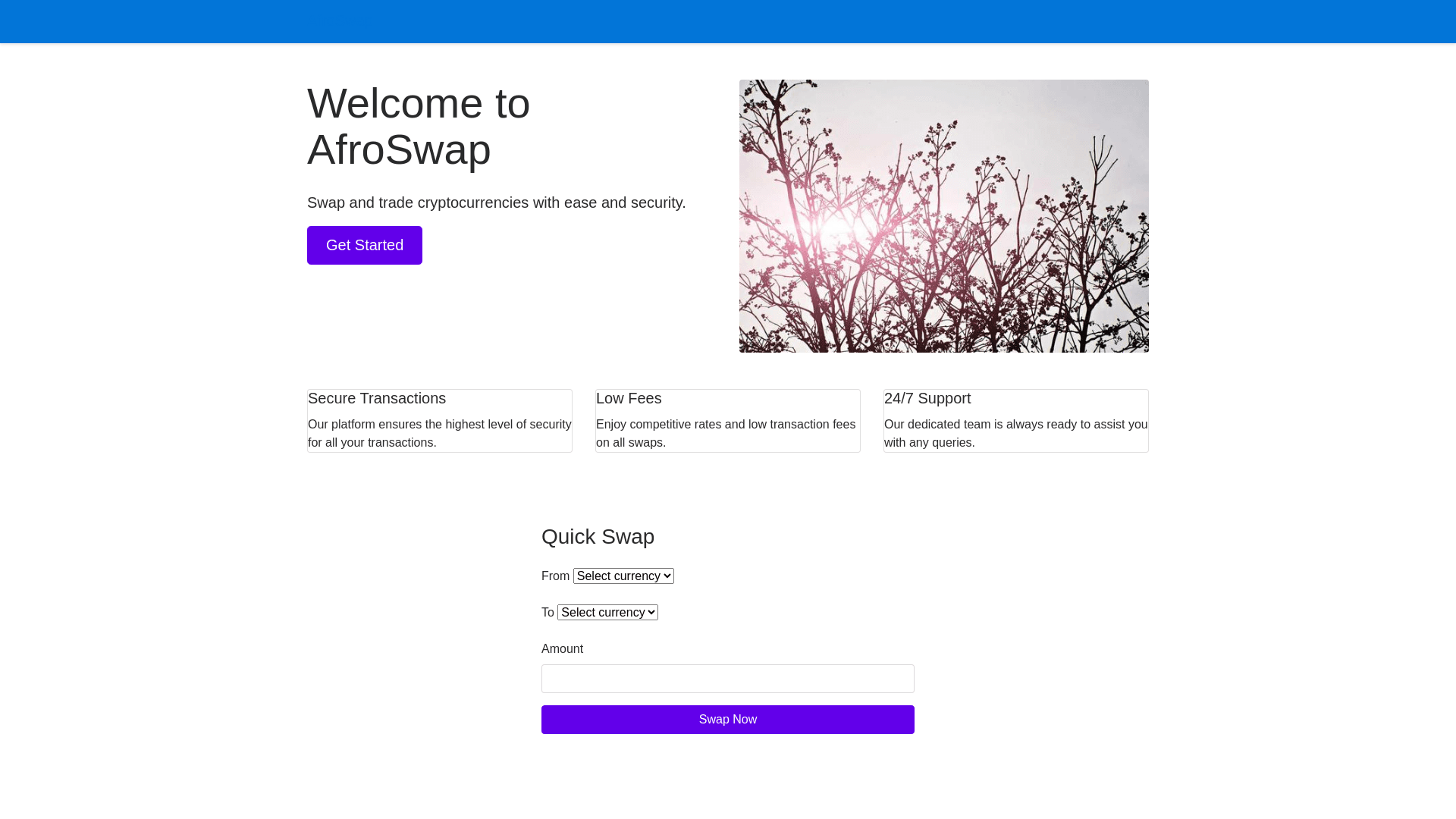Click the hero tree branches image
1456x819 pixels.
coord(943,216)
